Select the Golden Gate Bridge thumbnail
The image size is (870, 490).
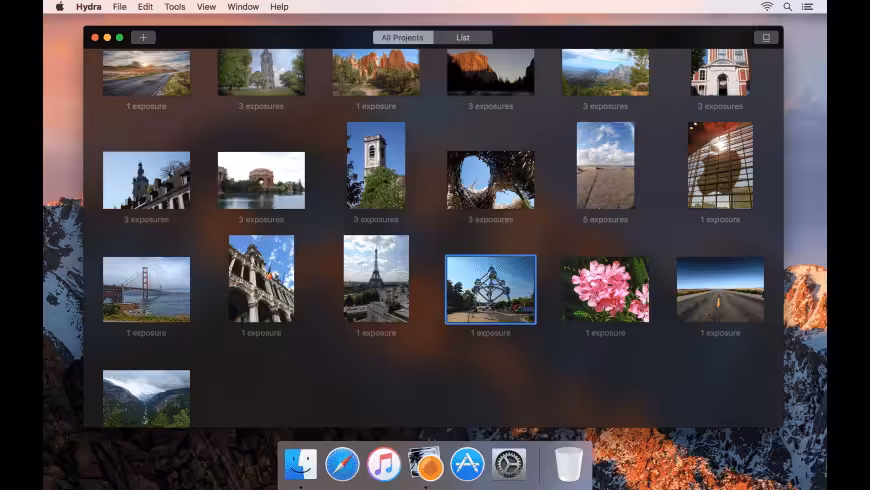tap(146, 289)
